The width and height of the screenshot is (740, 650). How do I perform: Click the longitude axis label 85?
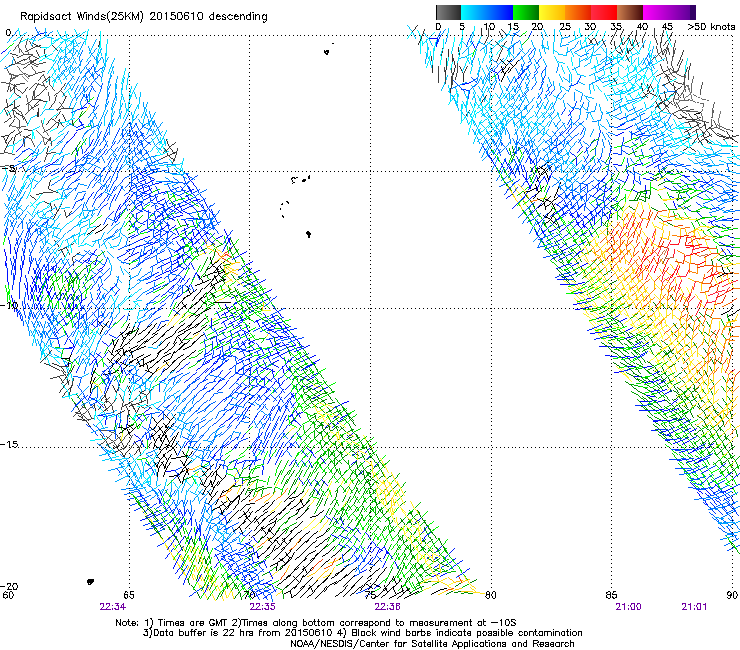[x=611, y=595]
